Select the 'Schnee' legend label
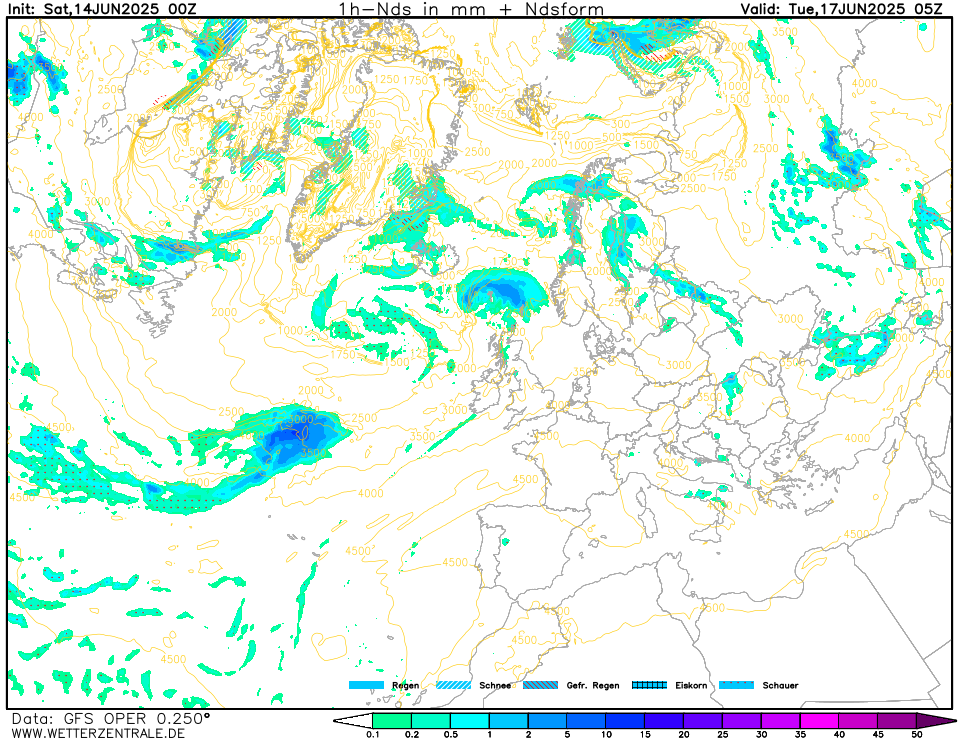959x741 pixels. click(x=495, y=685)
